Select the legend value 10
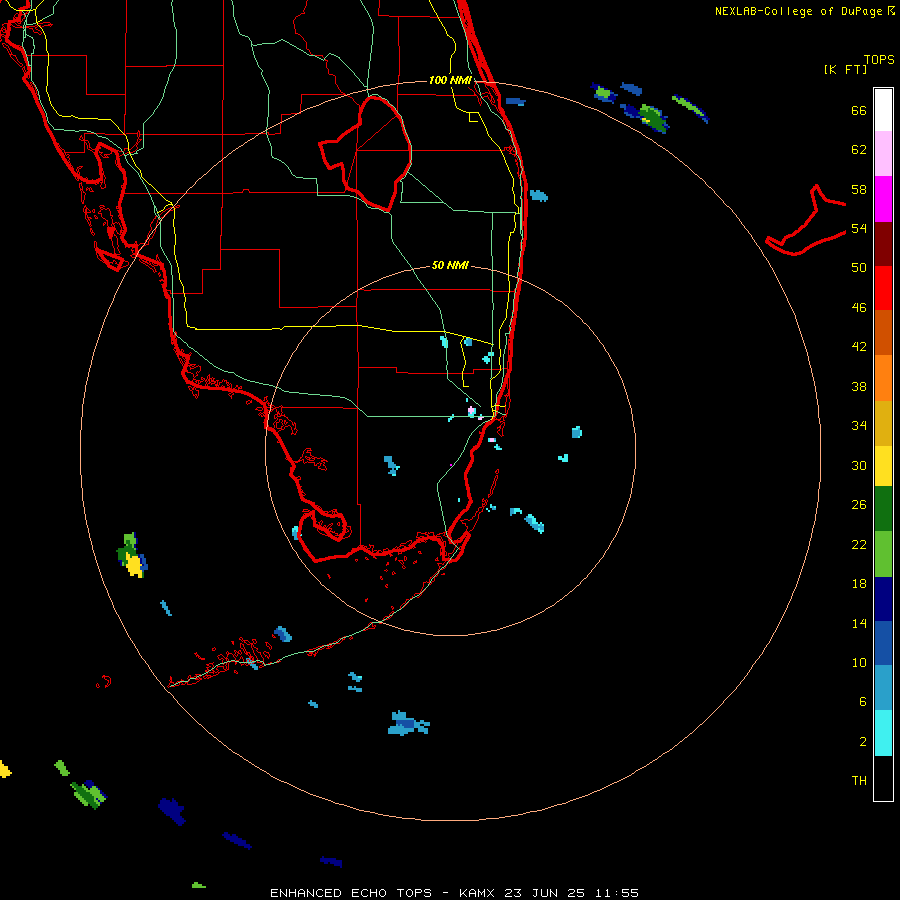The image size is (900, 900). [859, 662]
